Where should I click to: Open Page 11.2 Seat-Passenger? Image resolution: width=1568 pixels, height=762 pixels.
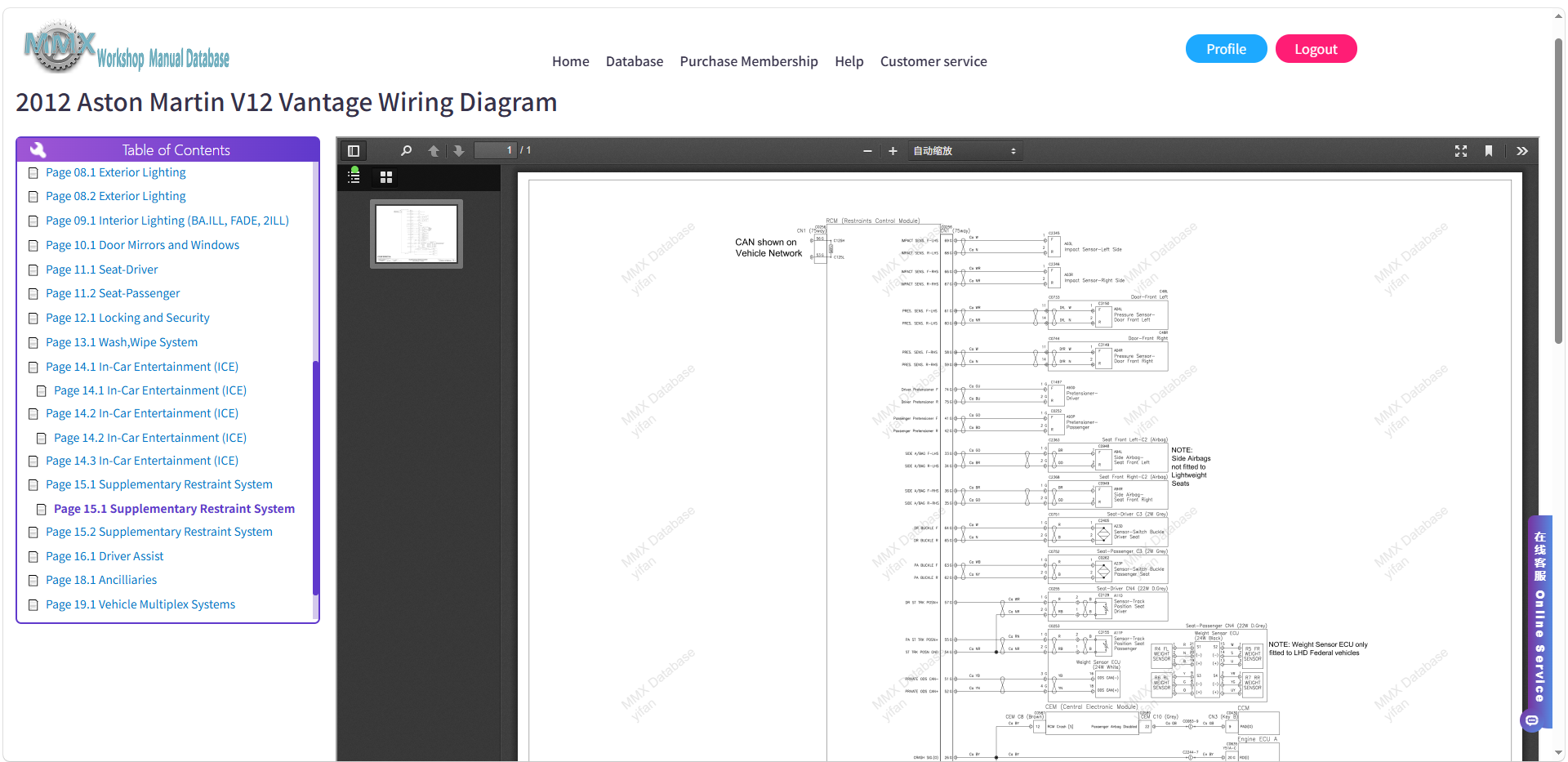(113, 293)
